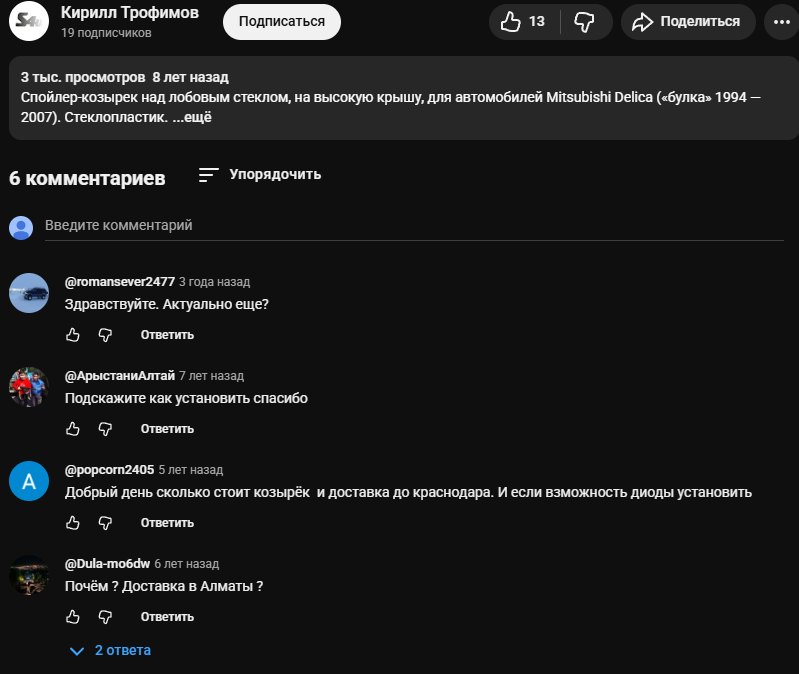Image resolution: width=799 pixels, height=674 pixels.
Task: Open Кирилл Трофимов channel avatar
Action: point(28,20)
